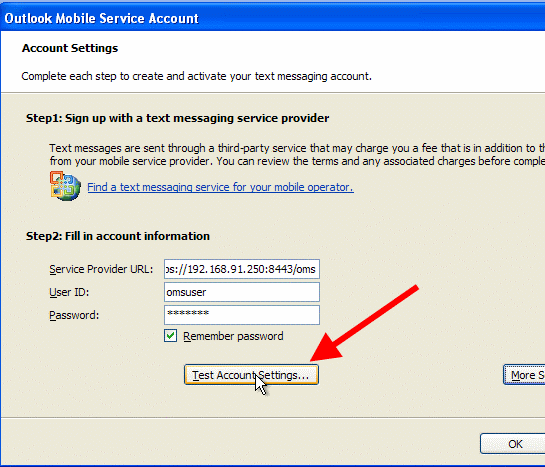Image resolution: width=545 pixels, height=467 pixels.
Task: Focus the User ID field
Action: pos(242,292)
